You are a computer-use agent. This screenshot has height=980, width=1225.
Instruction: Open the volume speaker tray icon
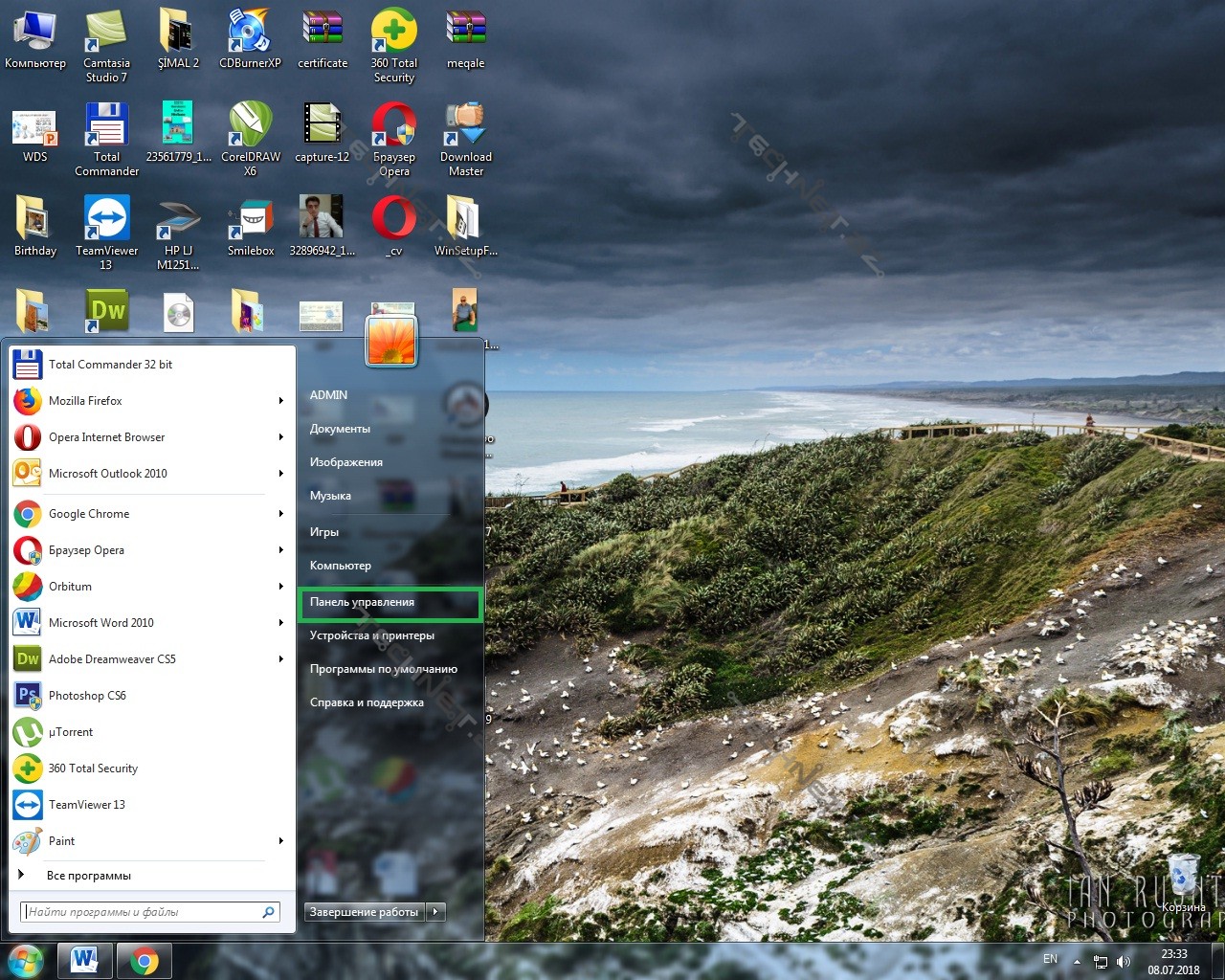(1124, 961)
